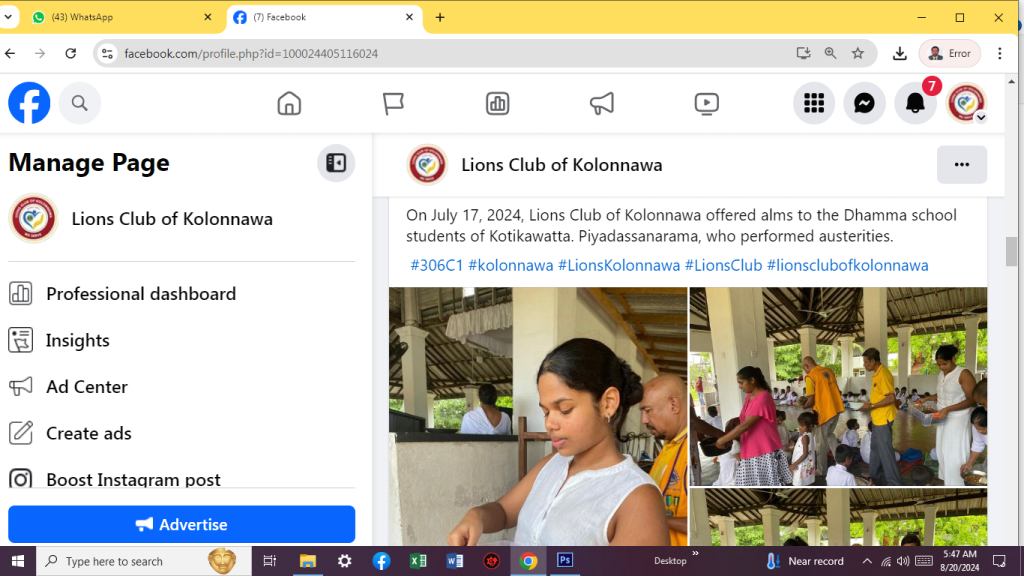Viewport: 1024px width, 576px height.
Task: Open the partially visible photo at the bottom right of the post
Action: click(x=839, y=517)
